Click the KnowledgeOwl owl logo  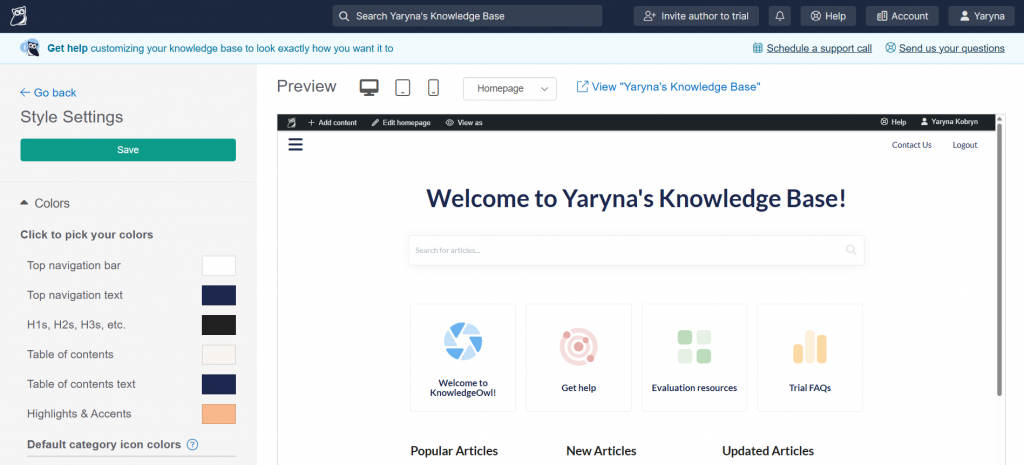coord(19,16)
